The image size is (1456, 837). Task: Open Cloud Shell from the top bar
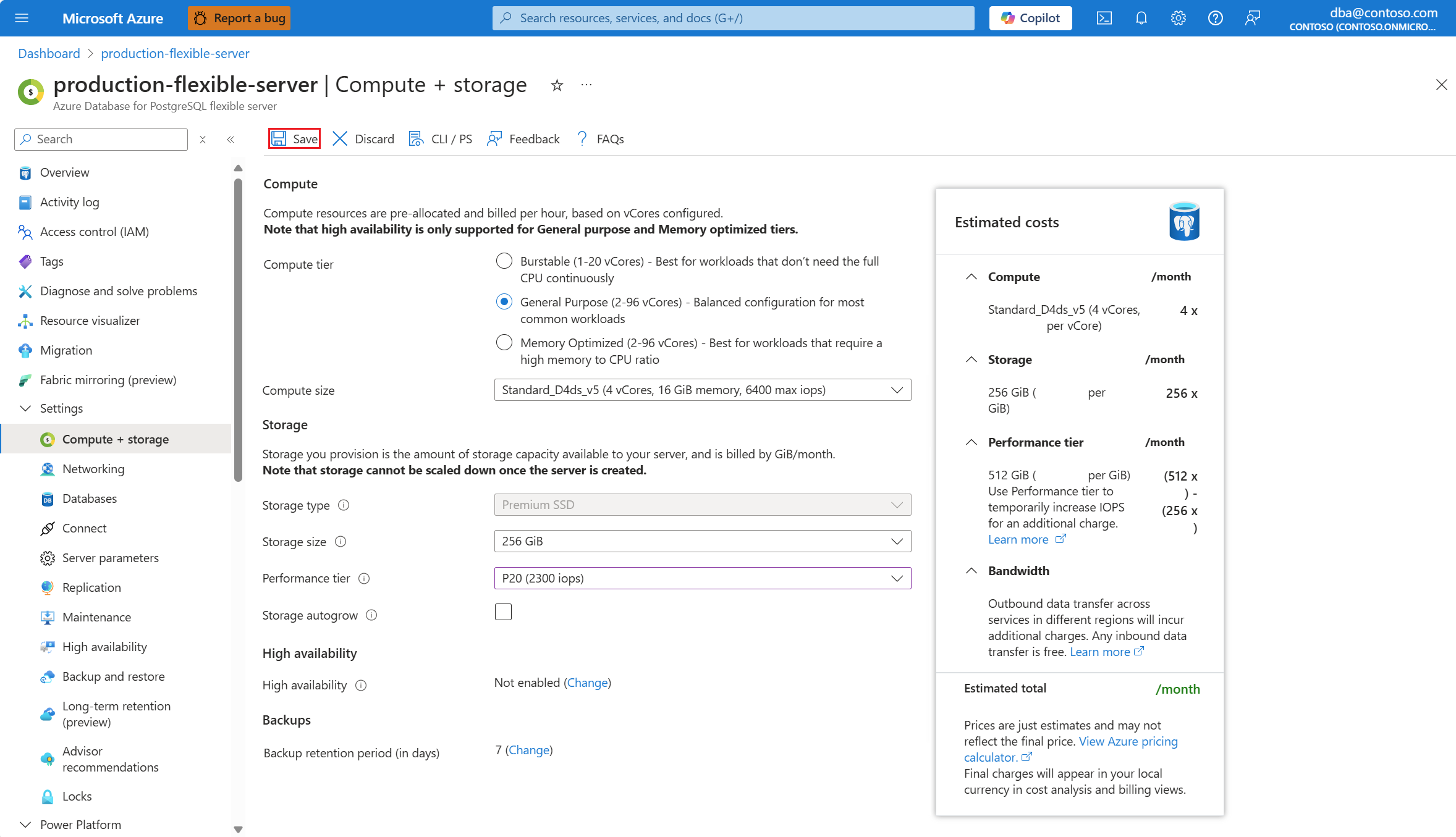[x=1104, y=18]
